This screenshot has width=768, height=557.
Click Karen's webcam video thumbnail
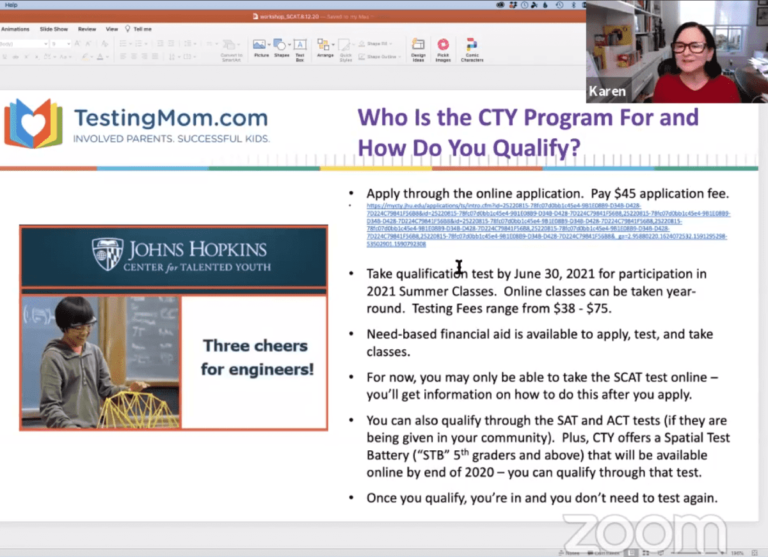pyautogui.click(x=676, y=51)
